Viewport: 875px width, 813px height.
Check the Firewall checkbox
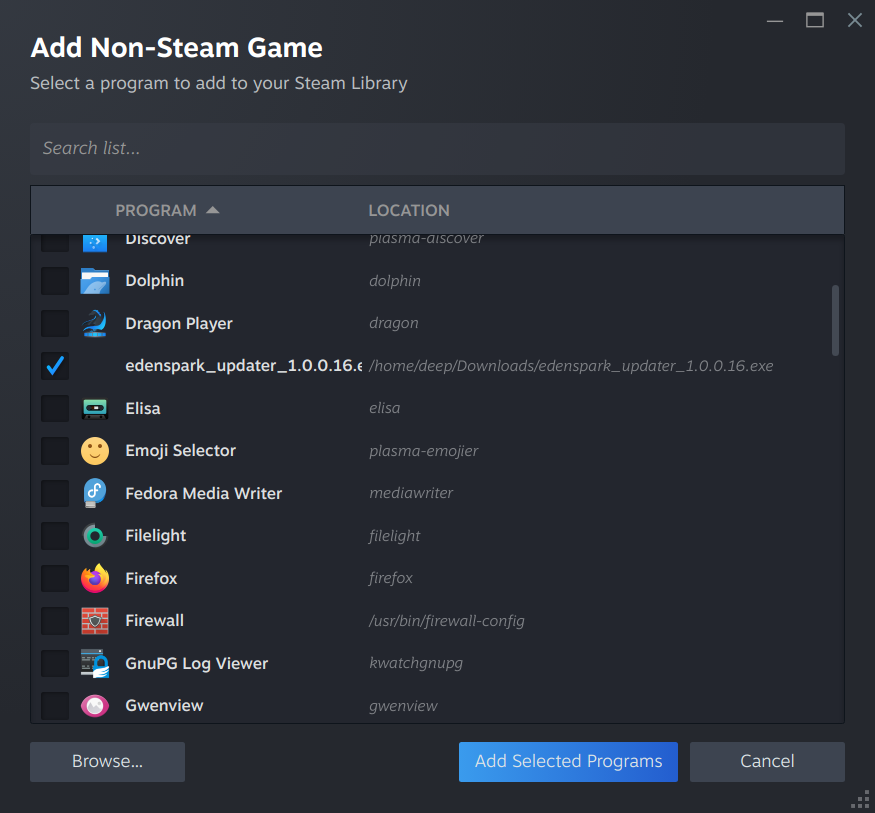tap(55, 621)
